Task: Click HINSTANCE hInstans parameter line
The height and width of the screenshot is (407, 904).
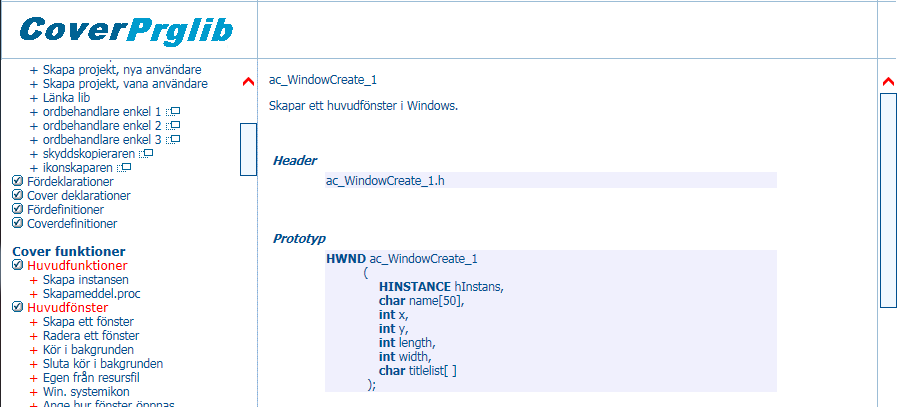Action: point(441,287)
